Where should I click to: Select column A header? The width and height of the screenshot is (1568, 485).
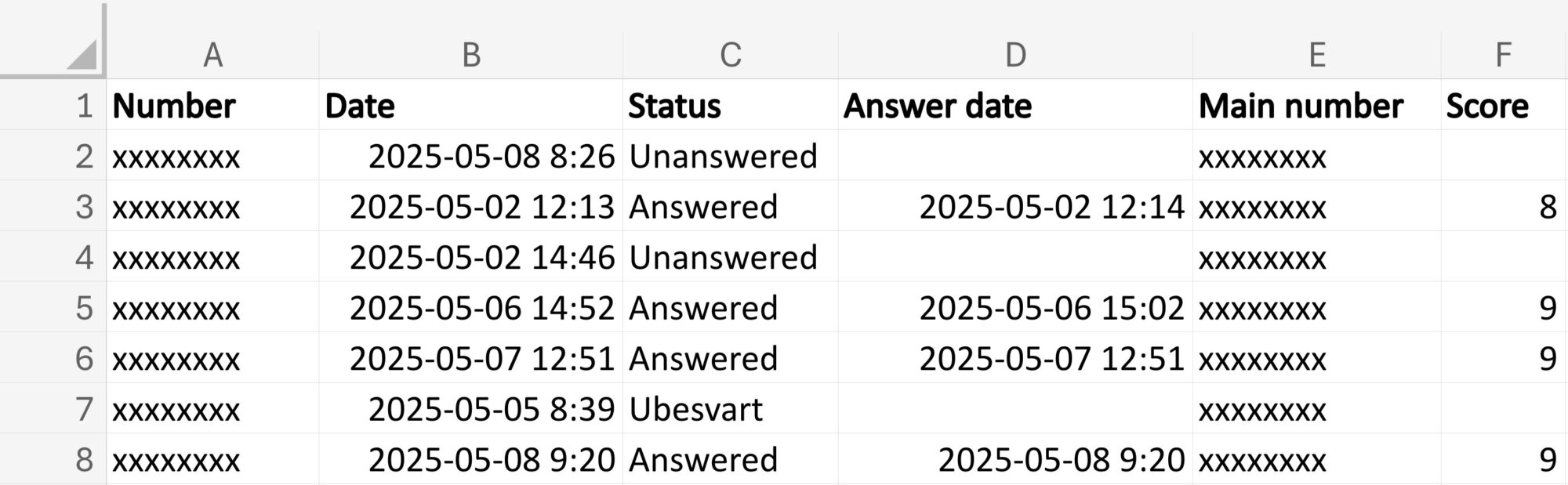click(x=212, y=55)
